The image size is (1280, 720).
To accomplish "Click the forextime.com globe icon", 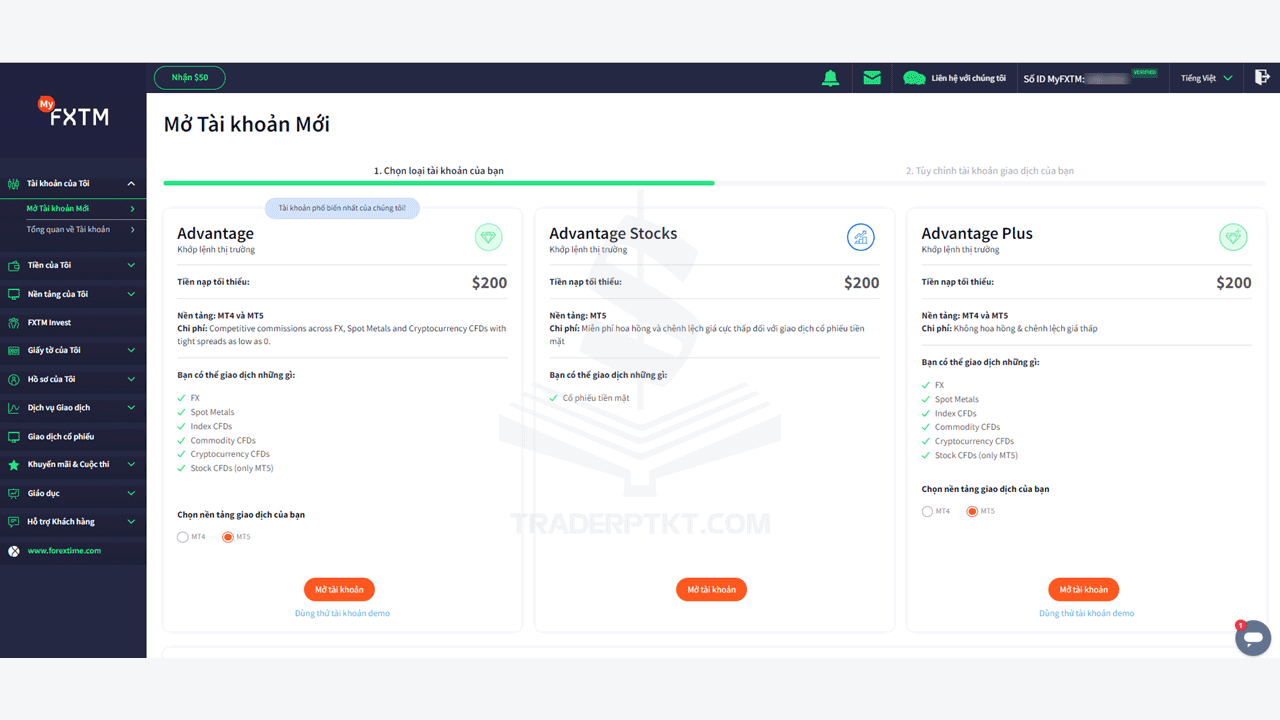I will pyautogui.click(x=14, y=551).
